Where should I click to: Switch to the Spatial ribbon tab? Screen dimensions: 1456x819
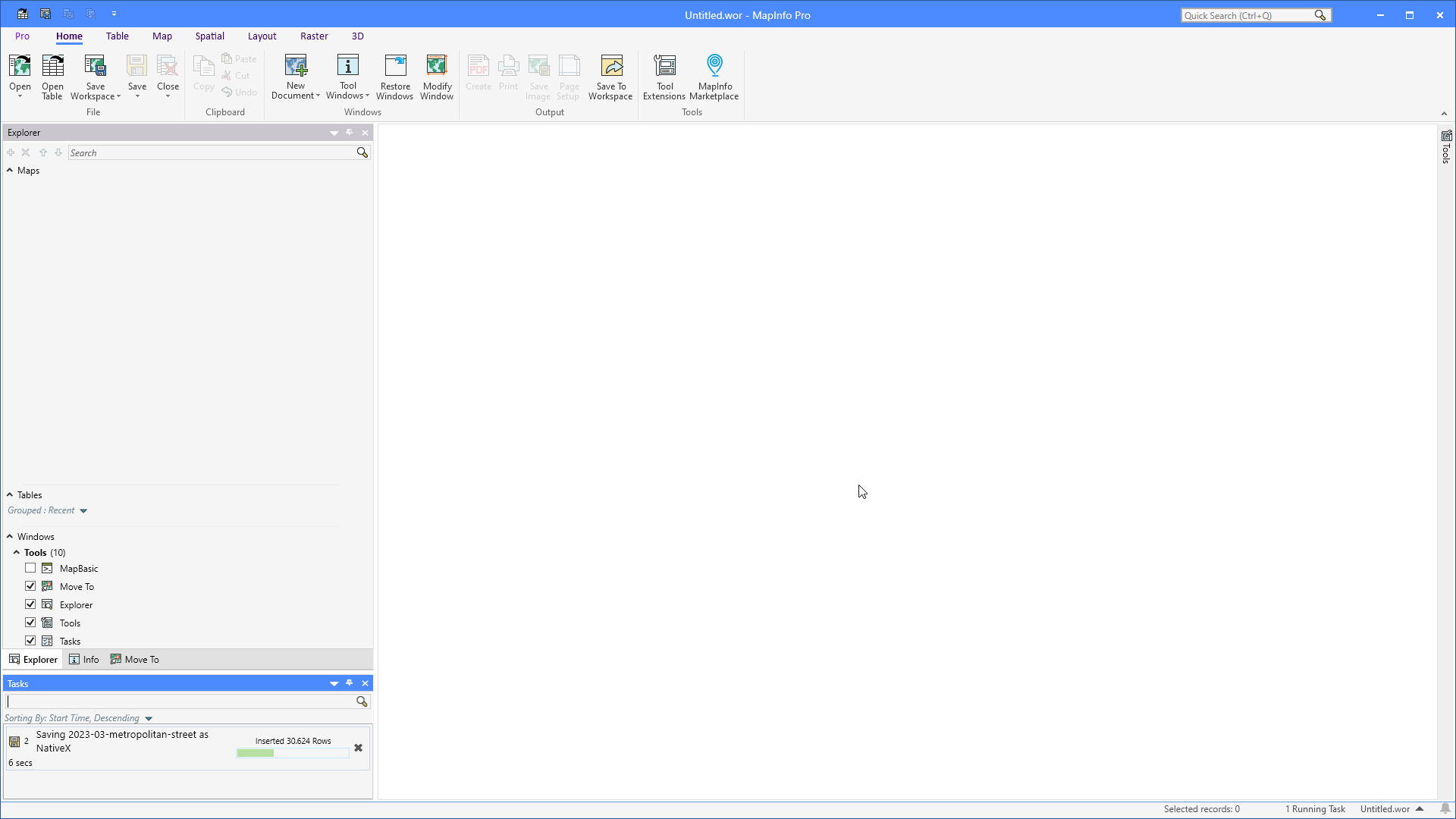click(209, 36)
